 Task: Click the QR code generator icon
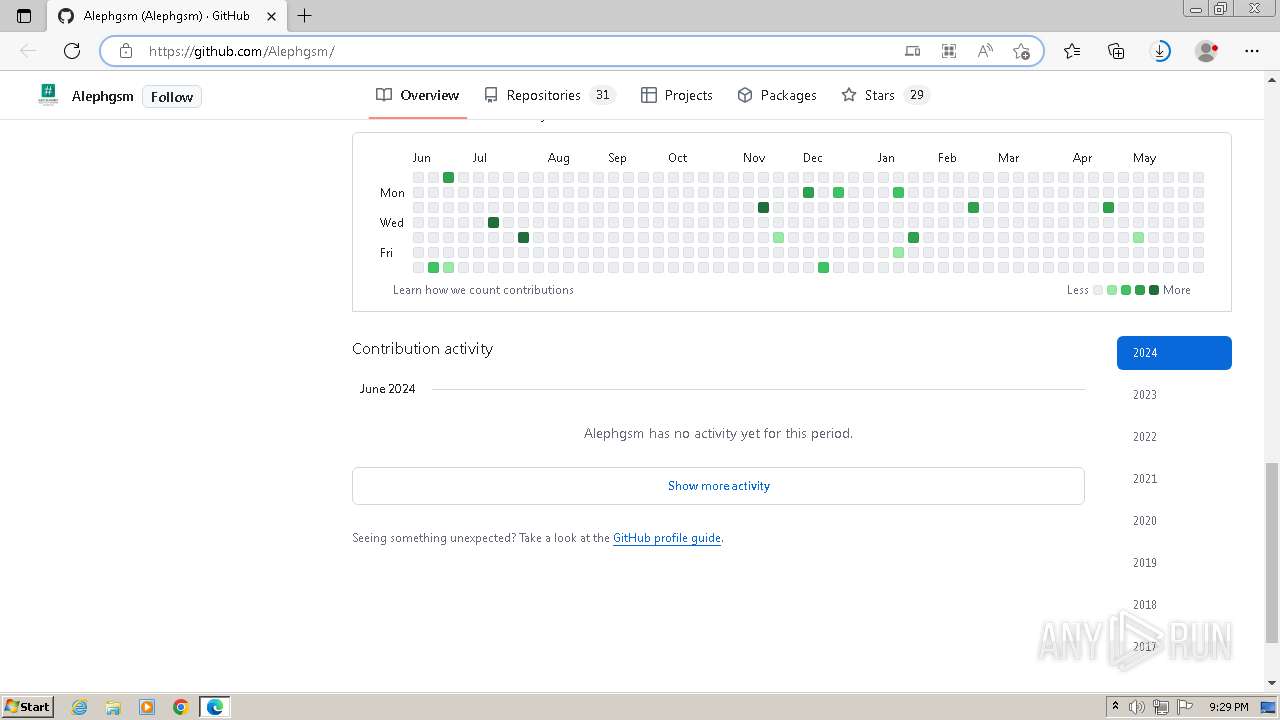(x=948, y=51)
